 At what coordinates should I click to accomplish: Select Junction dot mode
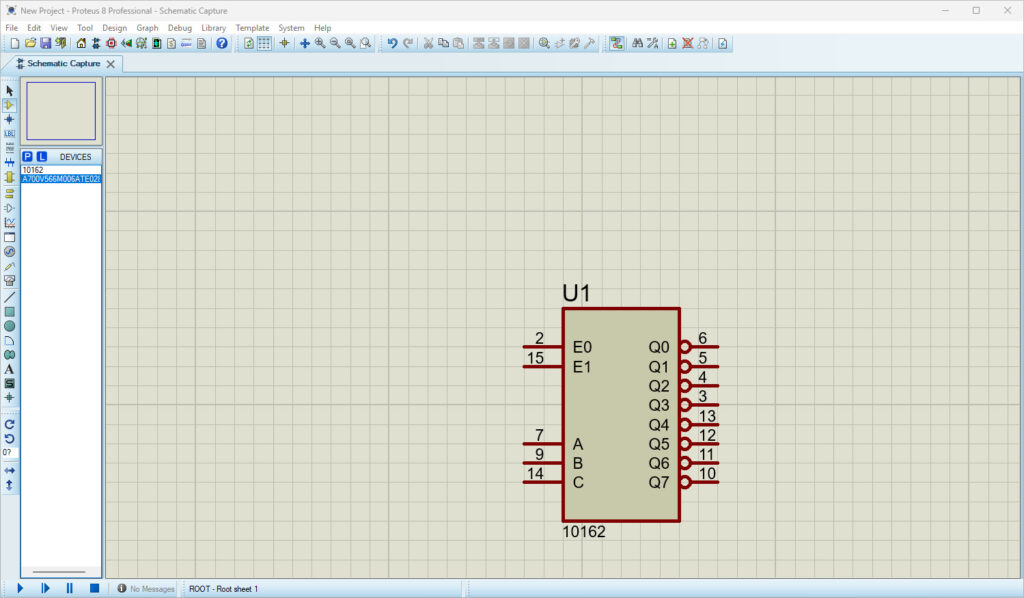(9, 119)
